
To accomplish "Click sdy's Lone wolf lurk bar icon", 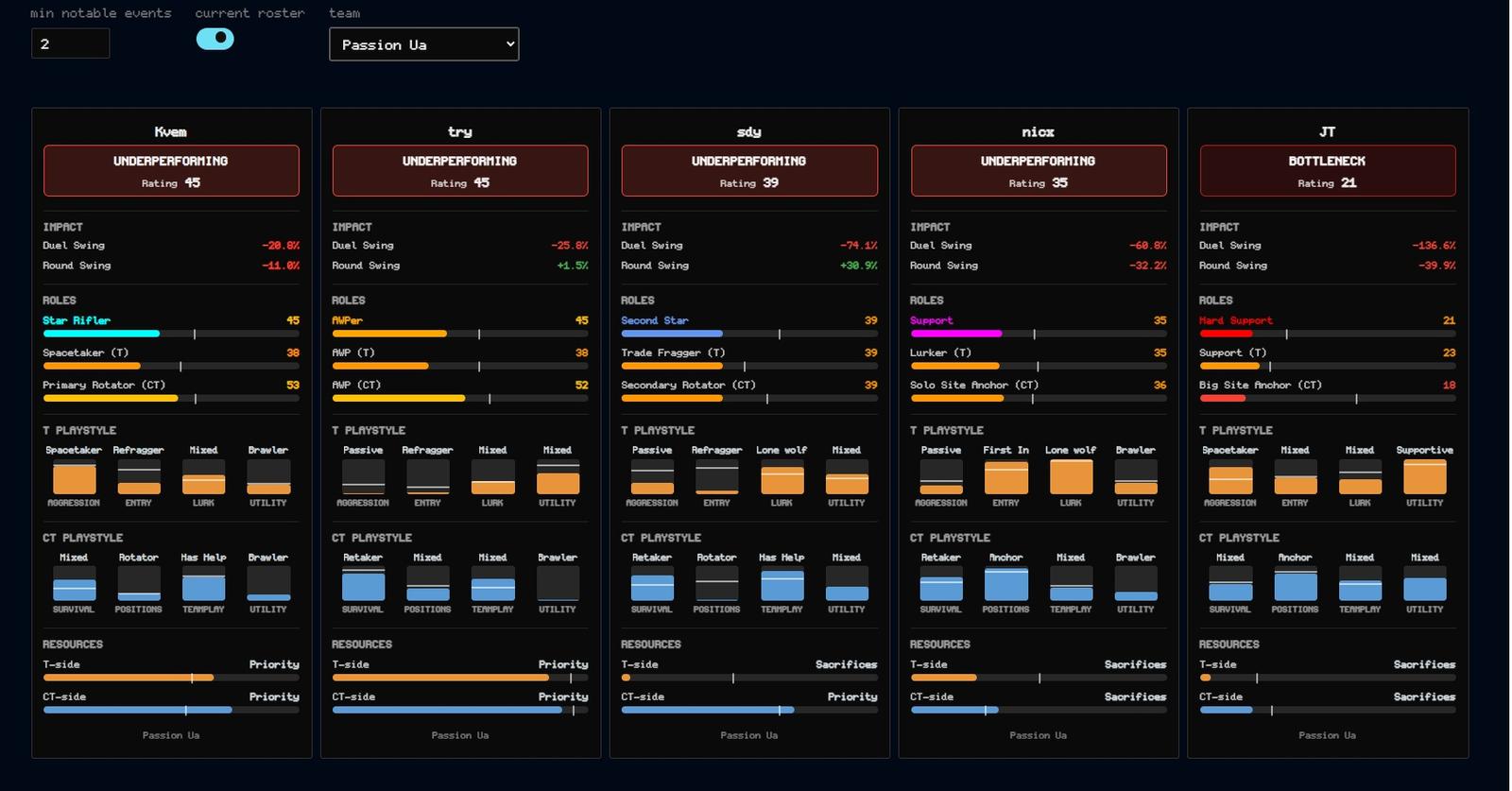I will pyautogui.click(x=782, y=477).
